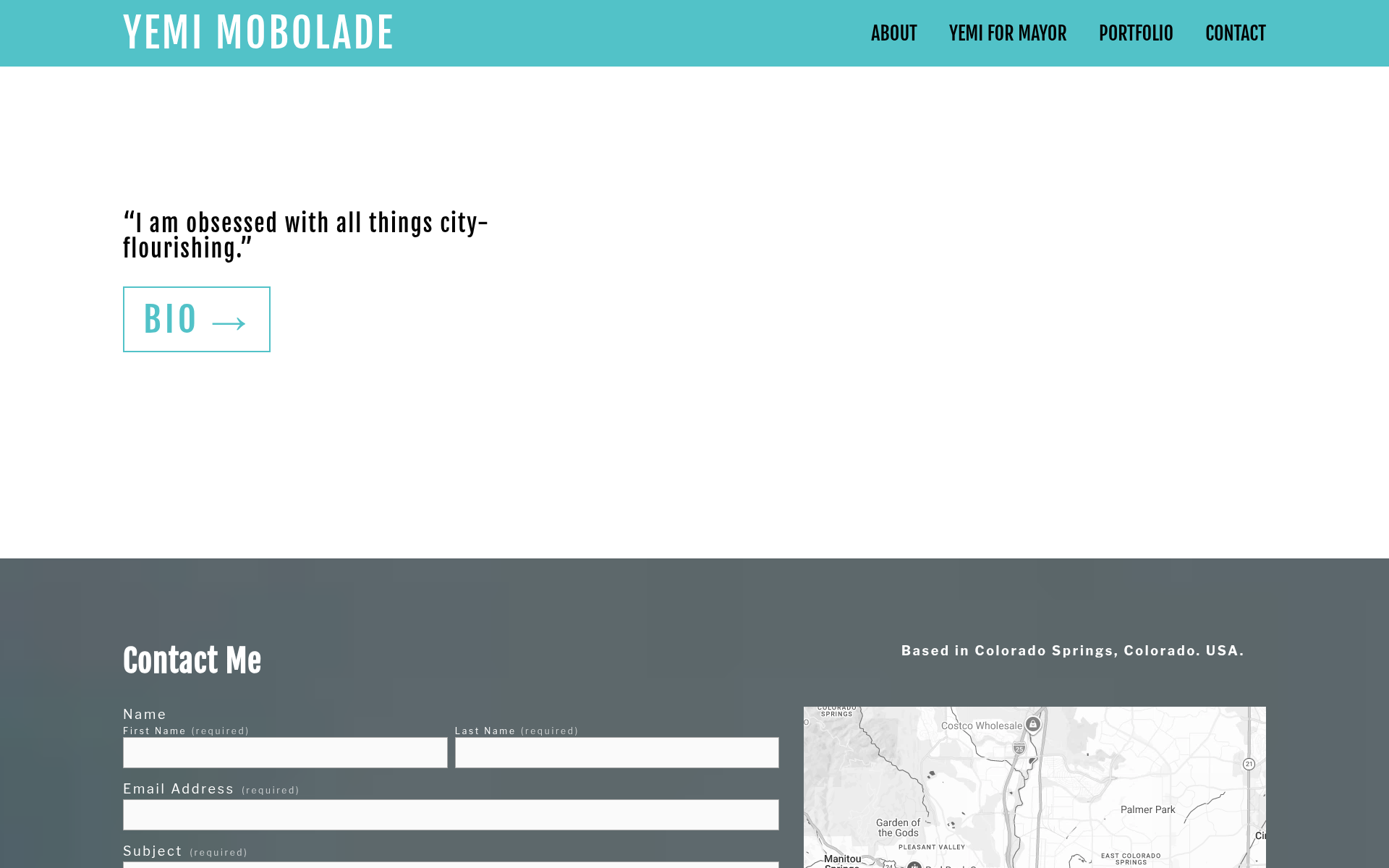Click the Email Address input field
The image size is (1389, 868).
click(x=451, y=814)
